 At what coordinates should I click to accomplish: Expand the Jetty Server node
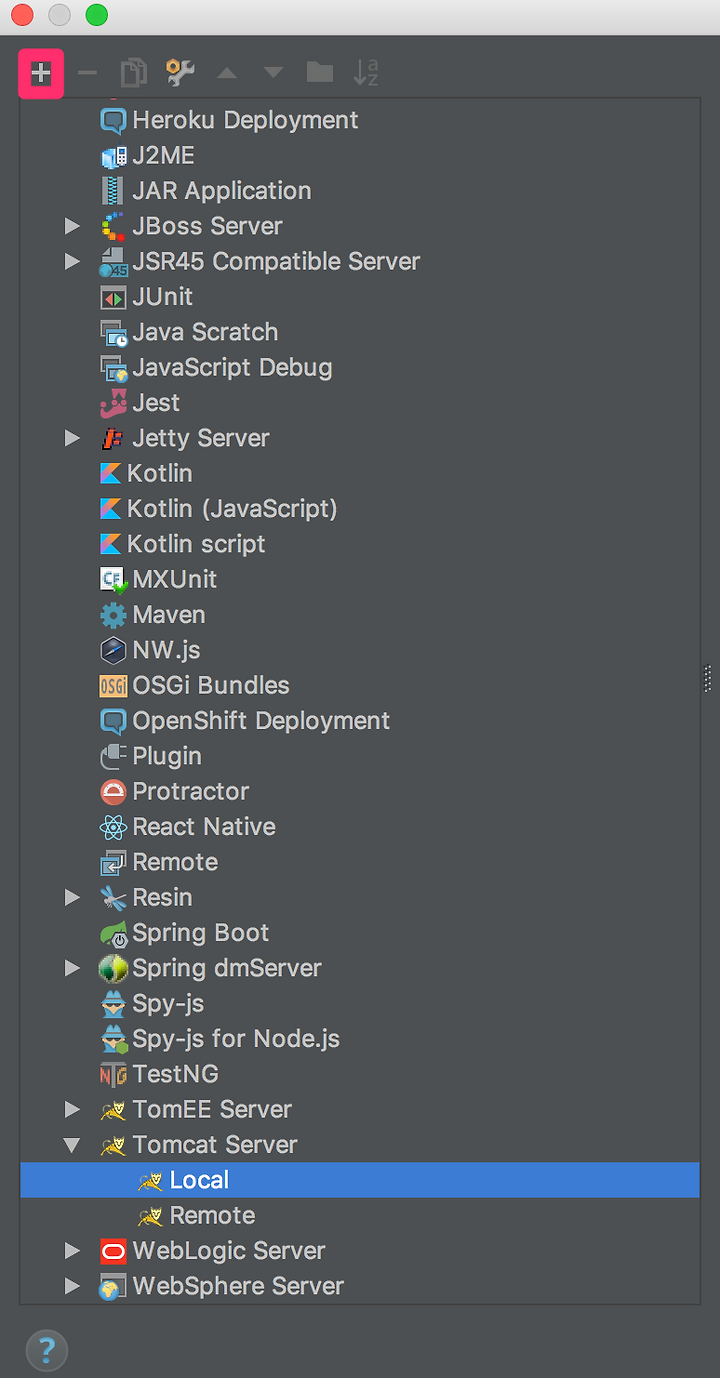[x=72, y=438]
